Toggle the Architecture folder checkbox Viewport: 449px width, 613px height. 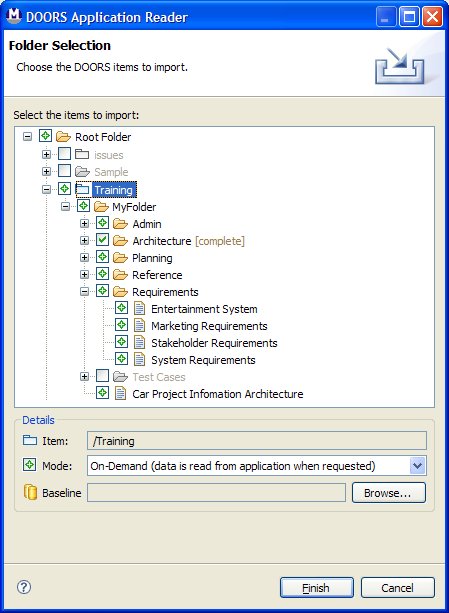click(x=102, y=240)
